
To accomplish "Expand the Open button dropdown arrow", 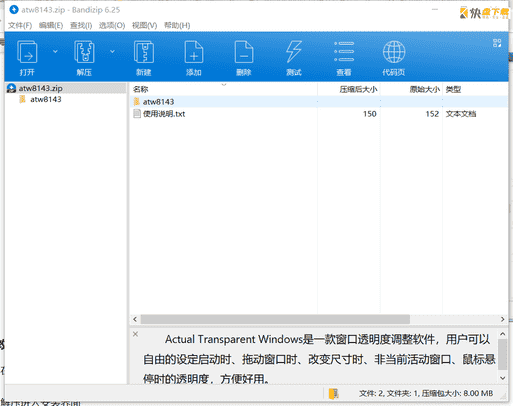I will pos(55,51).
